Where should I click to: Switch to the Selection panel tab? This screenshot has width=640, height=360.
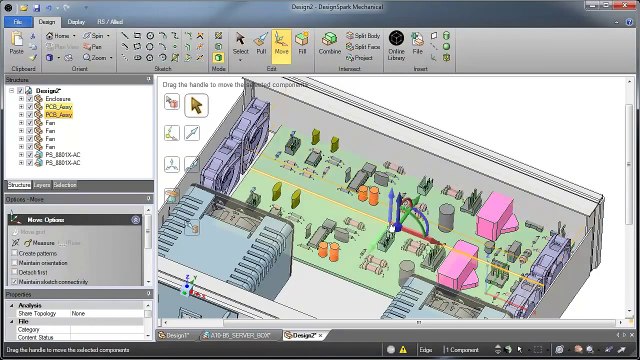65,185
